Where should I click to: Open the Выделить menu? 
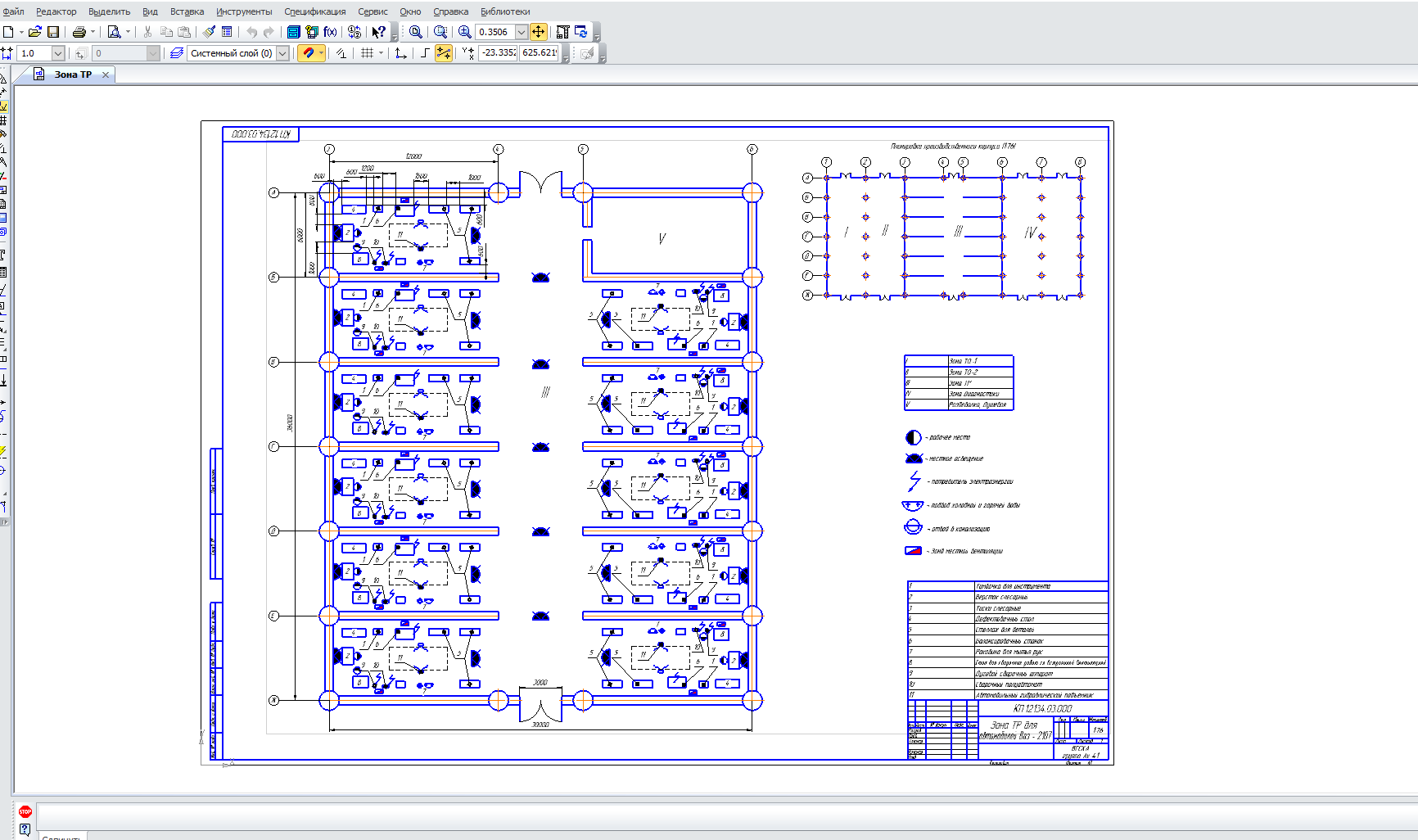click(109, 11)
